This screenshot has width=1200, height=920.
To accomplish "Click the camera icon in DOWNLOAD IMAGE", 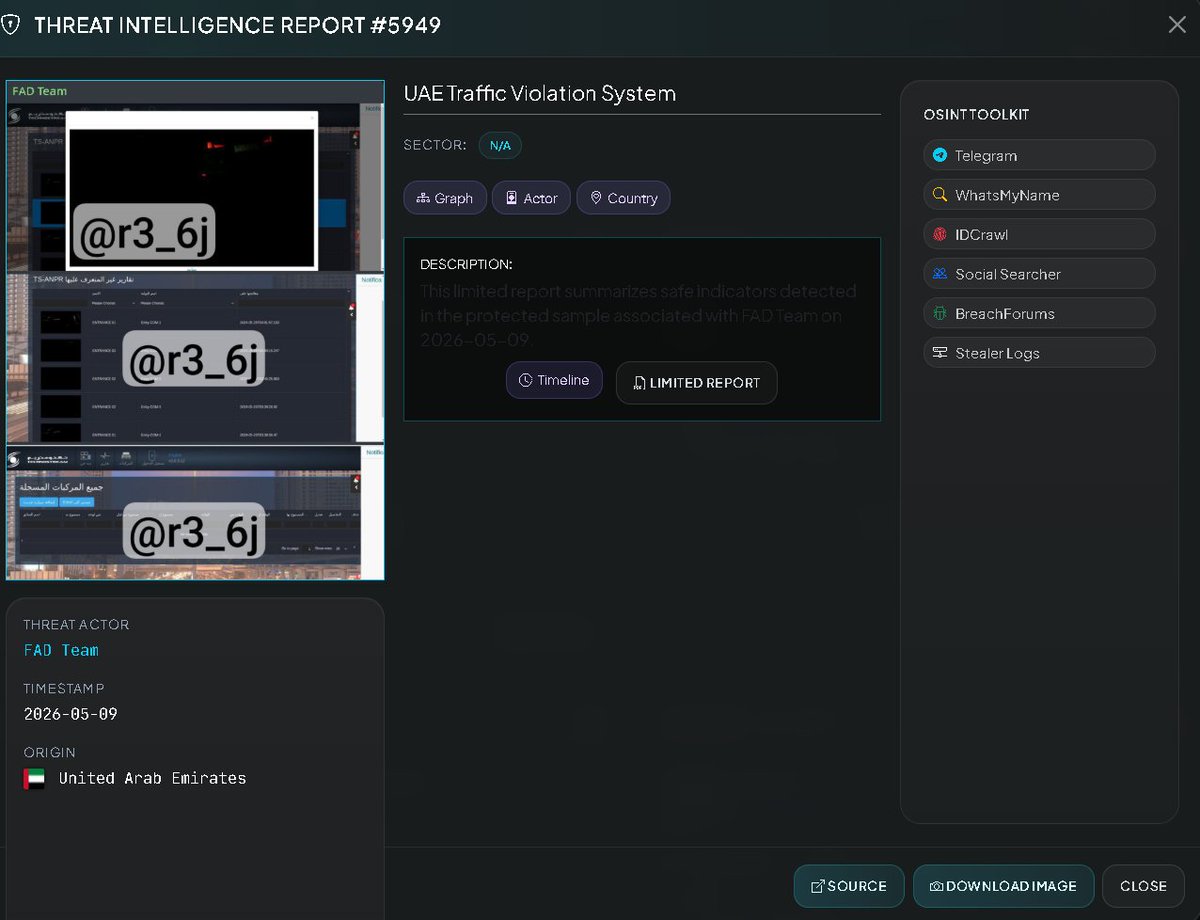I will click(936, 886).
